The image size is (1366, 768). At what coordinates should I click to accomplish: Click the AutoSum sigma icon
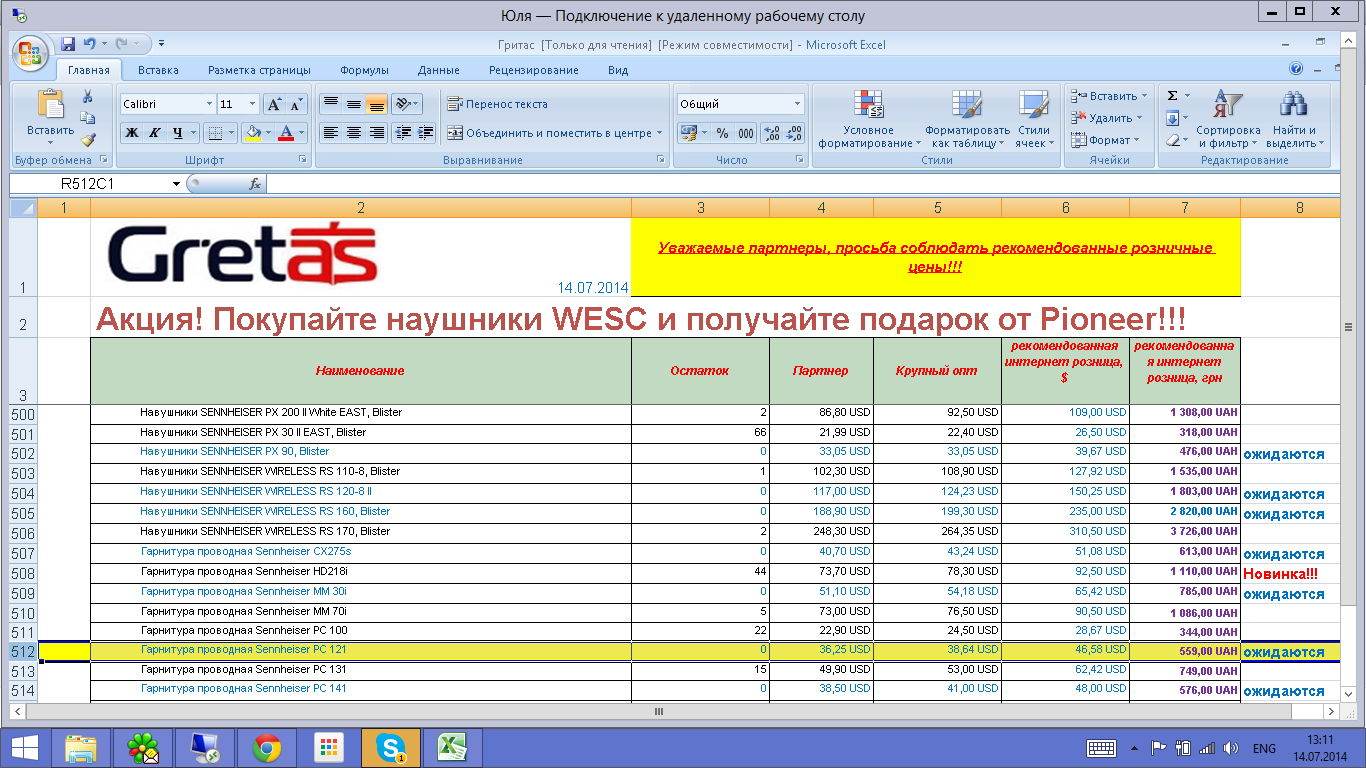1173,96
